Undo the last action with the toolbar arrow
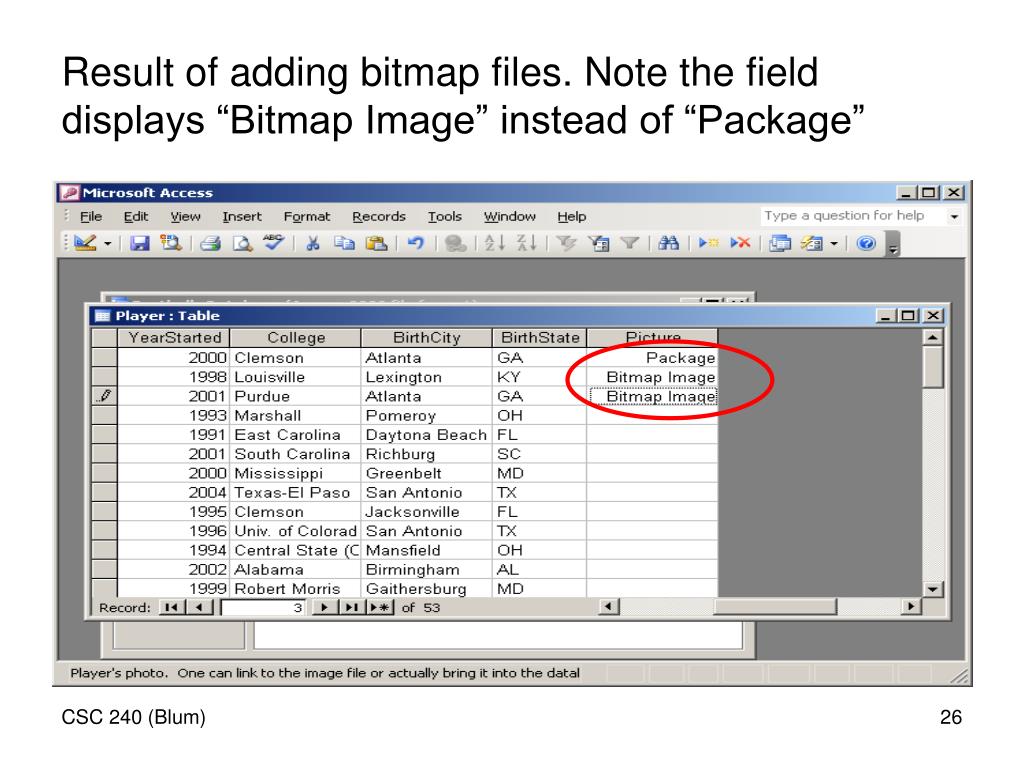The image size is (1024, 768). tap(415, 244)
